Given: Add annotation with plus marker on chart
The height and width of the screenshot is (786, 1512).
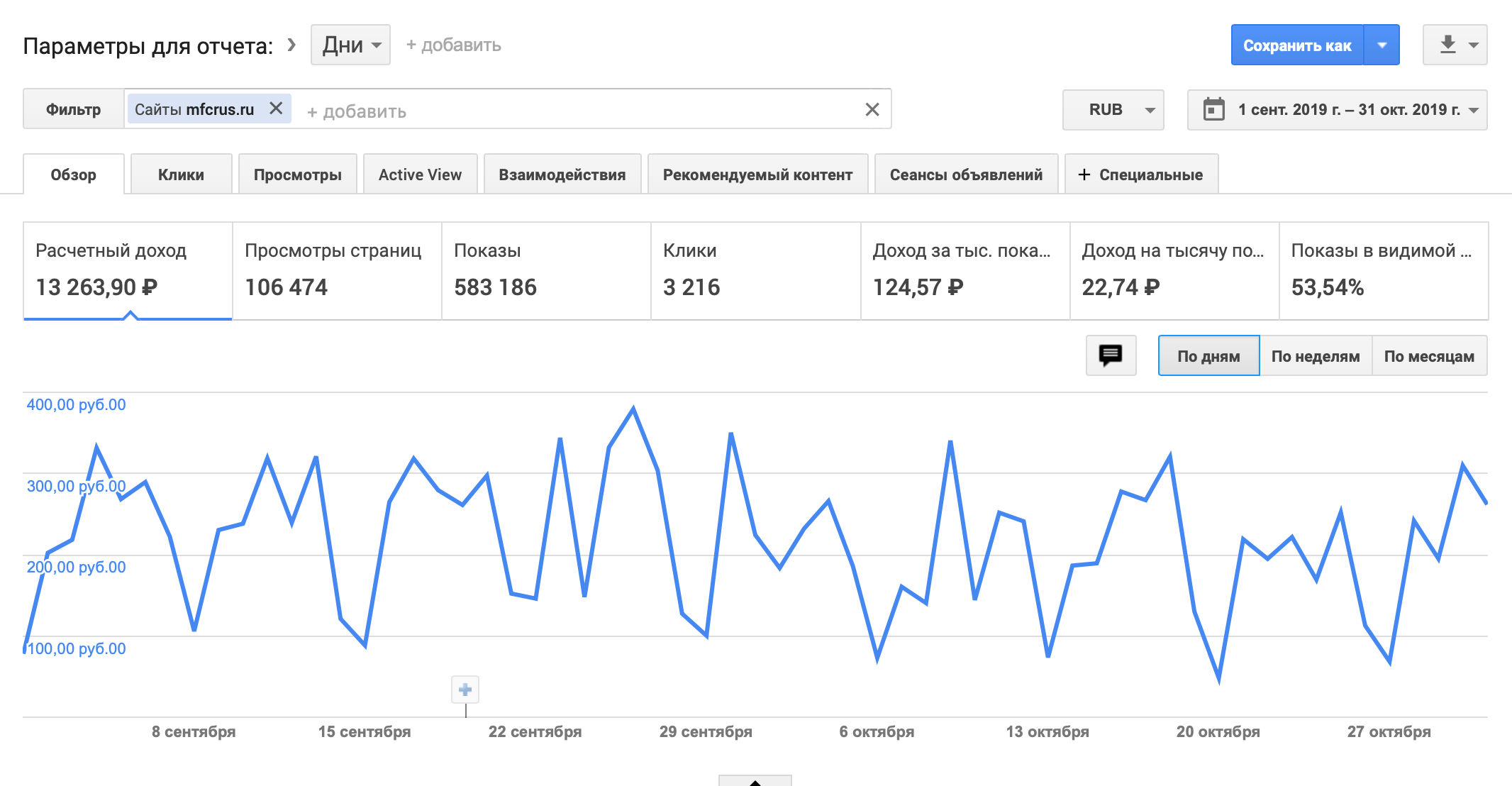Looking at the screenshot, I should pos(465,690).
